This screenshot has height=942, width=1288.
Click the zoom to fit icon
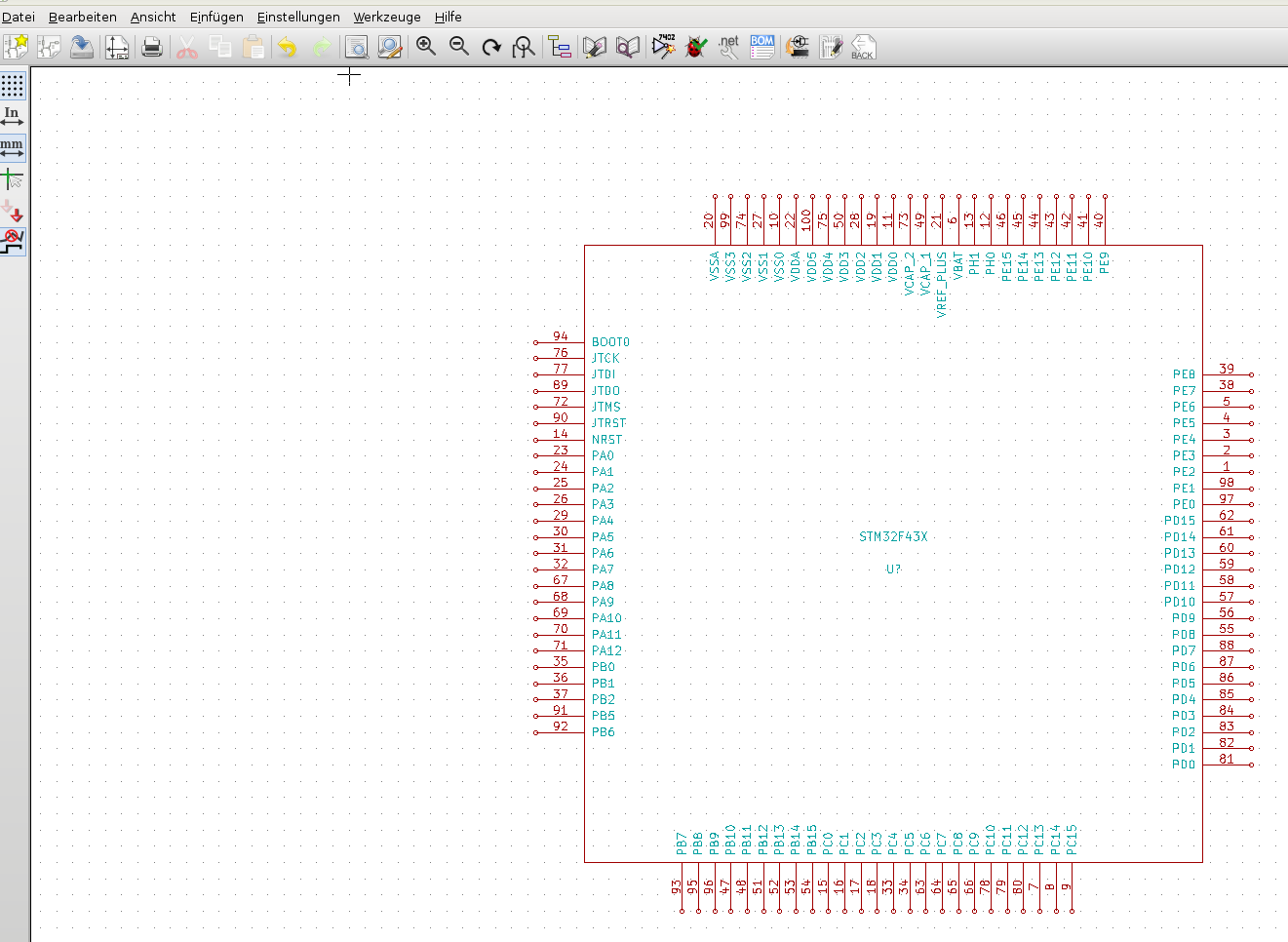point(525,47)
